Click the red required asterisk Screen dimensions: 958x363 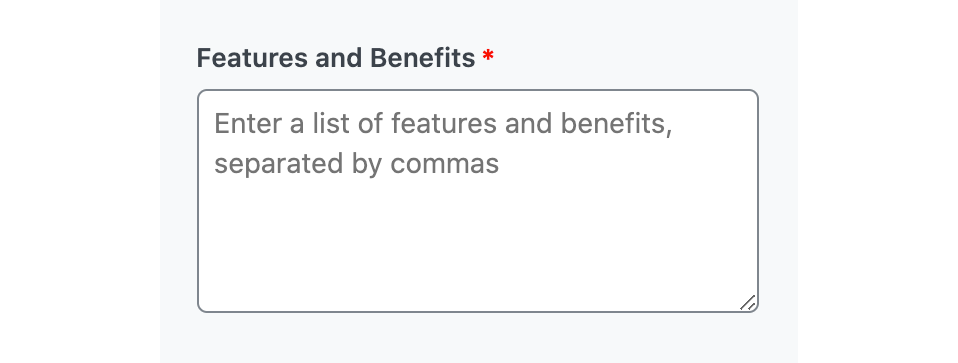[x=488, y=57]
